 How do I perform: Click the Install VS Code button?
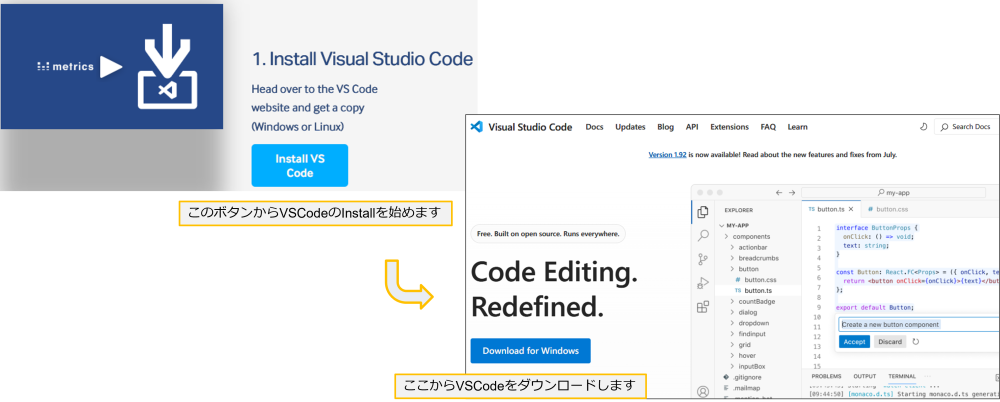(x=300, y=165)
